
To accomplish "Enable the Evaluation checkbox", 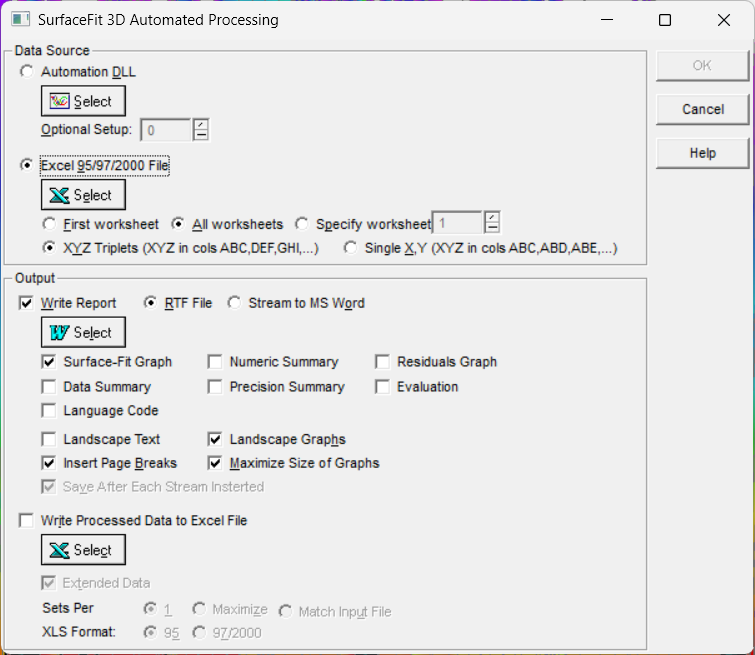I will click(x=382, y=387).
